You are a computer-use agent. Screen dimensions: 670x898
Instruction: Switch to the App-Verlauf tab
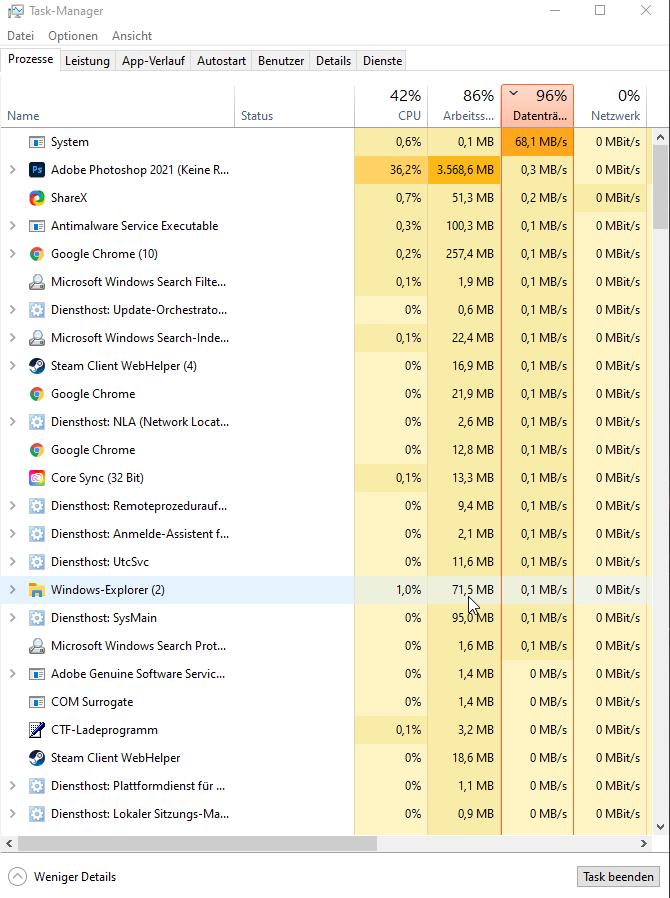coord(153,61)
